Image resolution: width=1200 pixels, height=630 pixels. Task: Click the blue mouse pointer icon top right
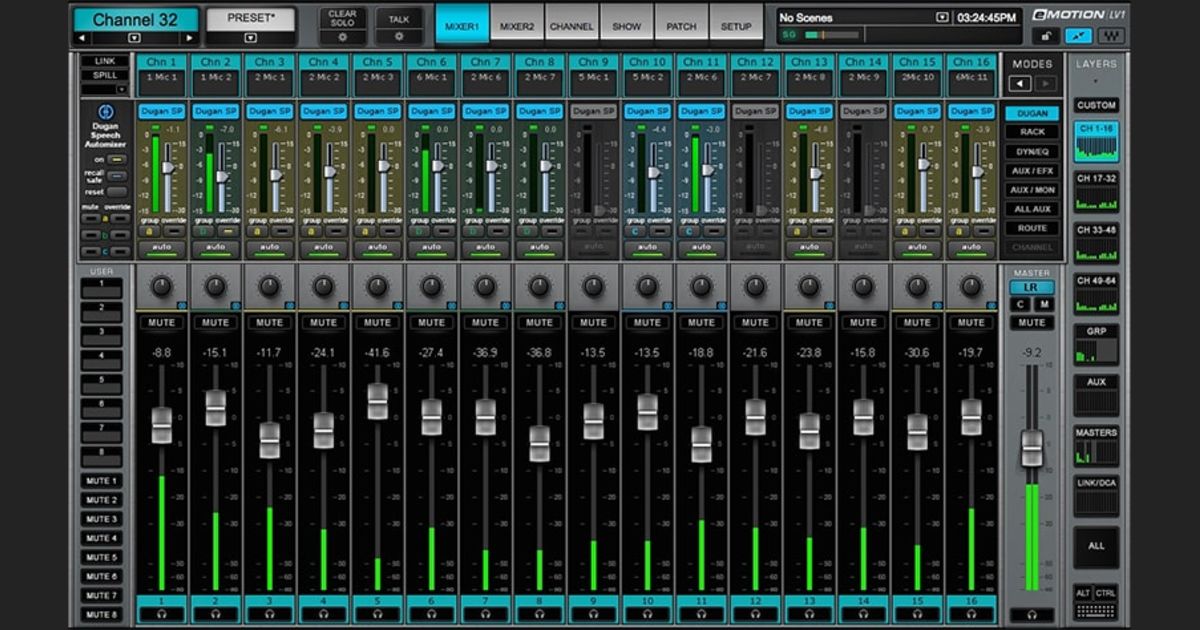pyautogui.click(x=1078, y=35)
